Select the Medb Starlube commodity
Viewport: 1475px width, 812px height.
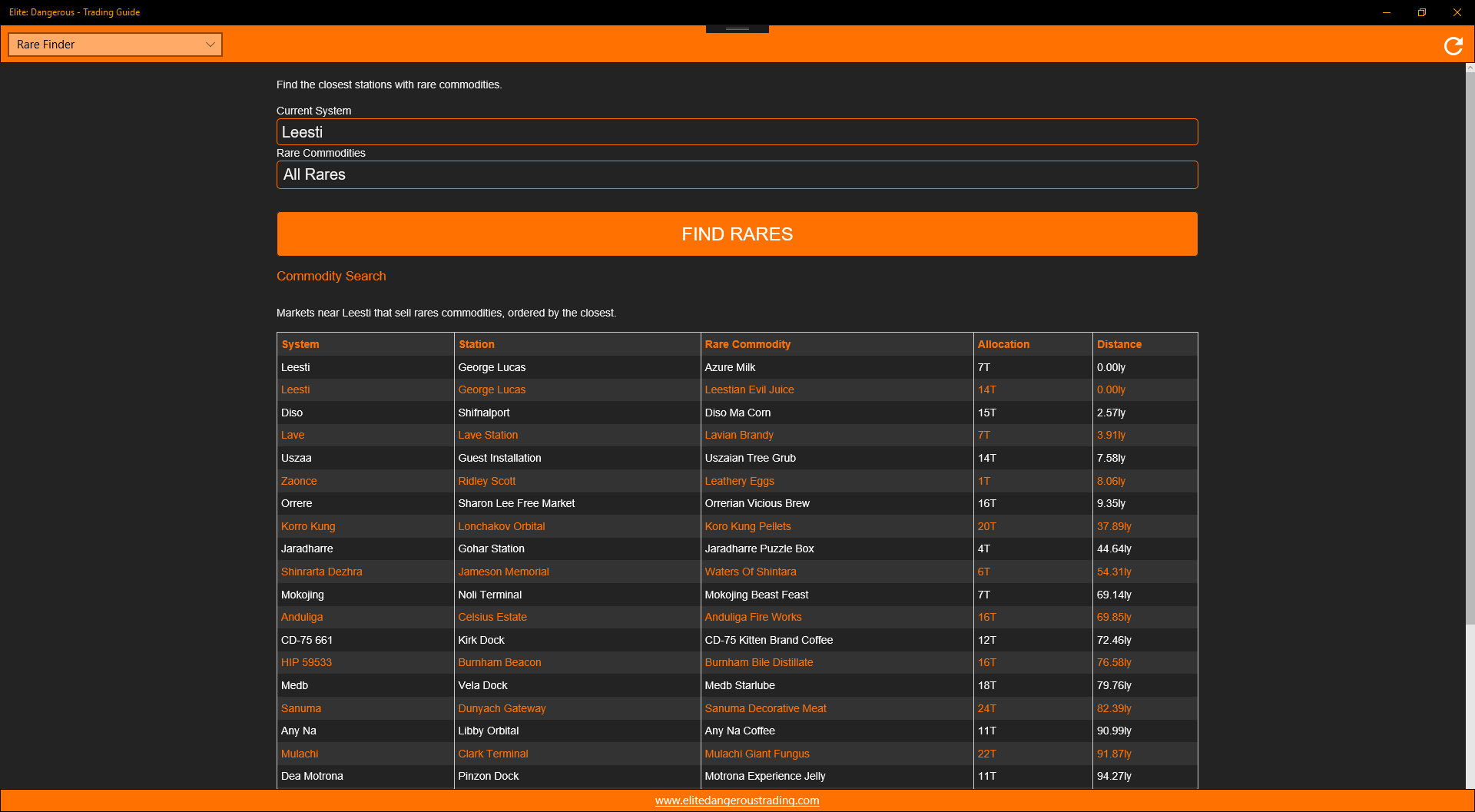(x=740, y=685)
